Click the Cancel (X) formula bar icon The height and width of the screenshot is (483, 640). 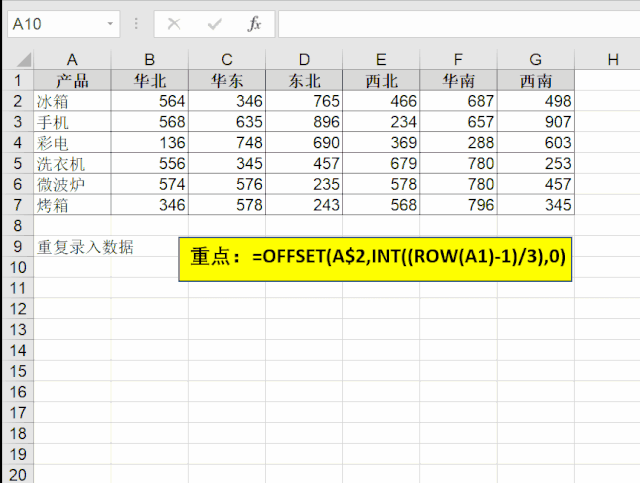174,24
